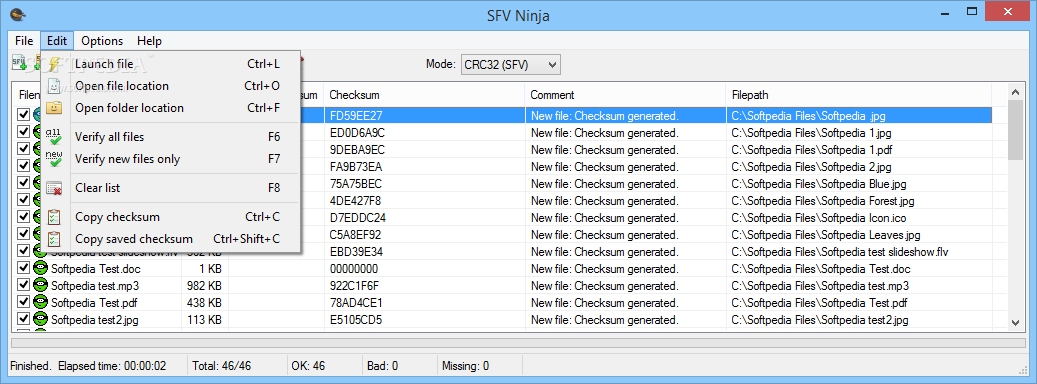This screenshot has height=384, width=1037.
Task: Select the checksum cell C5A8EF92
Action: point(355,235)
